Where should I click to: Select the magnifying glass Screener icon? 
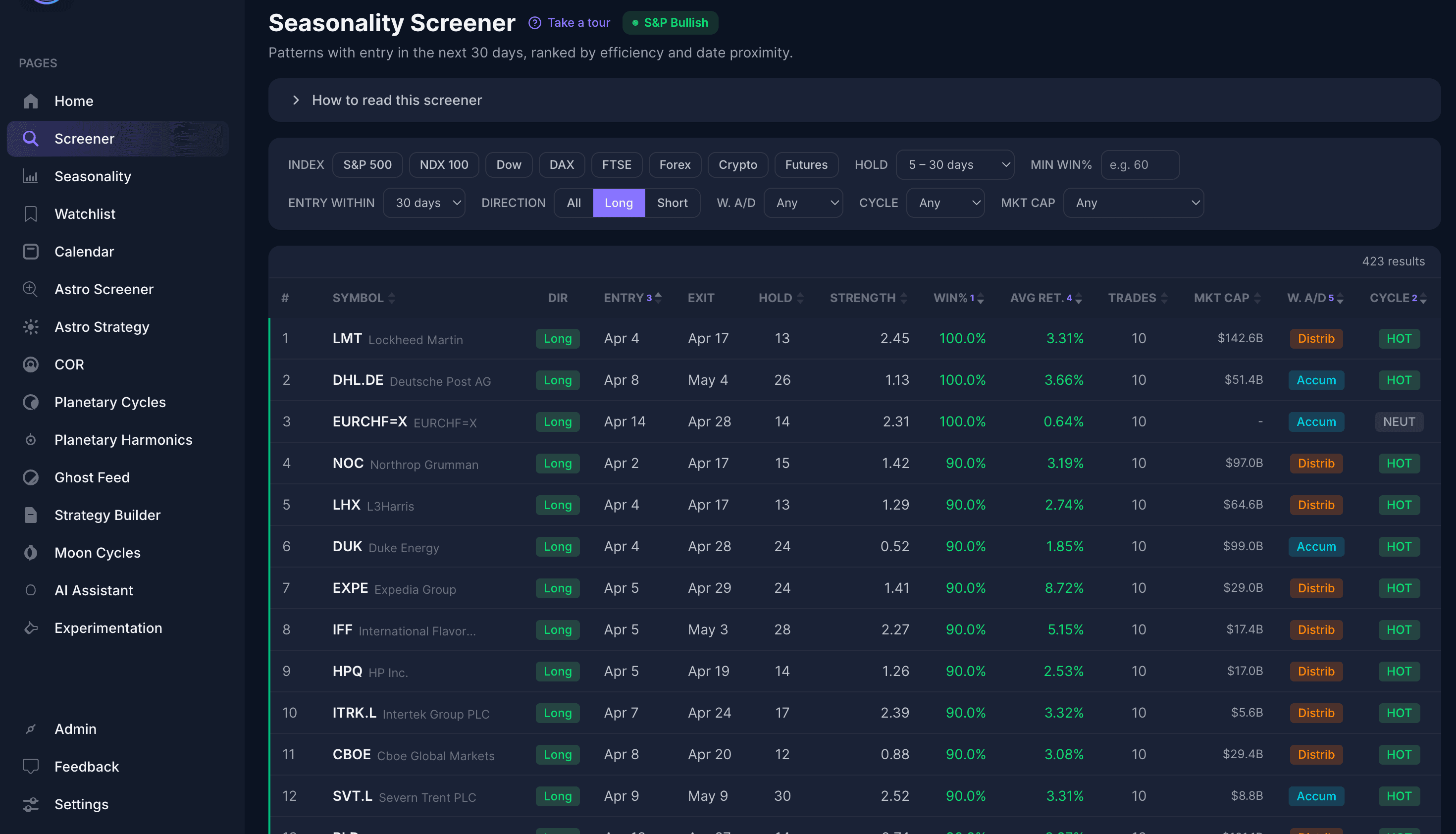point(30,139)
